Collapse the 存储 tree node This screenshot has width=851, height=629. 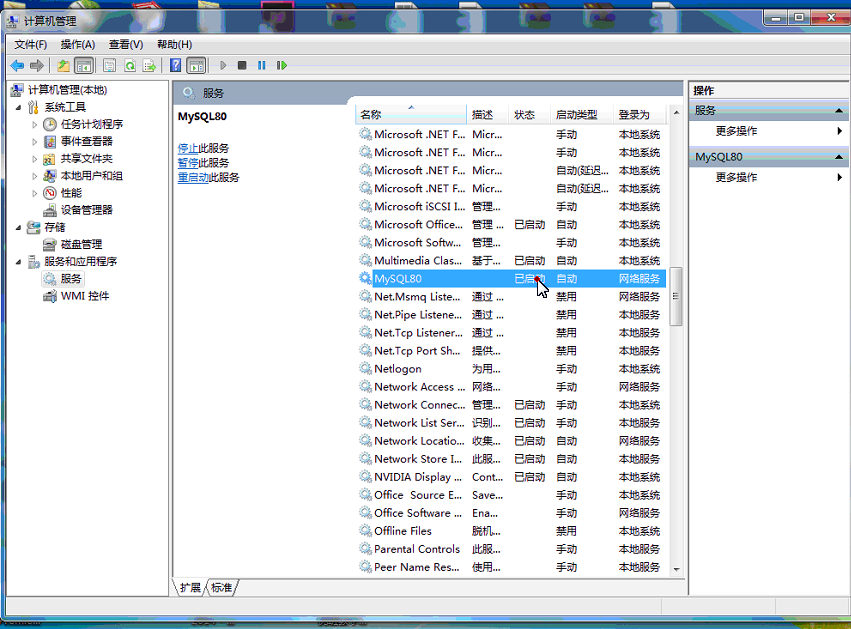[18, 227]
